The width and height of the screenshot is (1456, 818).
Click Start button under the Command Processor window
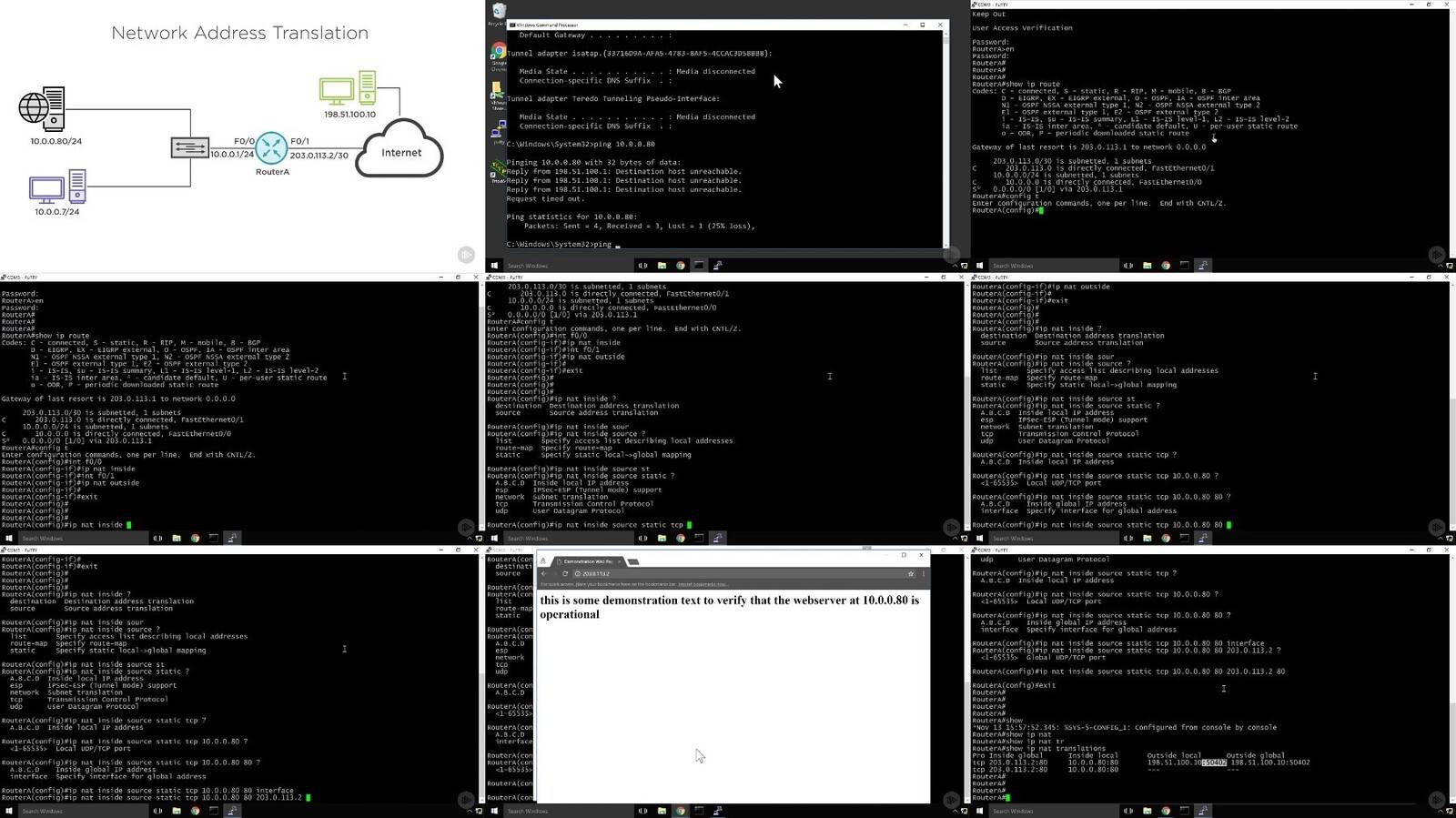494,266
